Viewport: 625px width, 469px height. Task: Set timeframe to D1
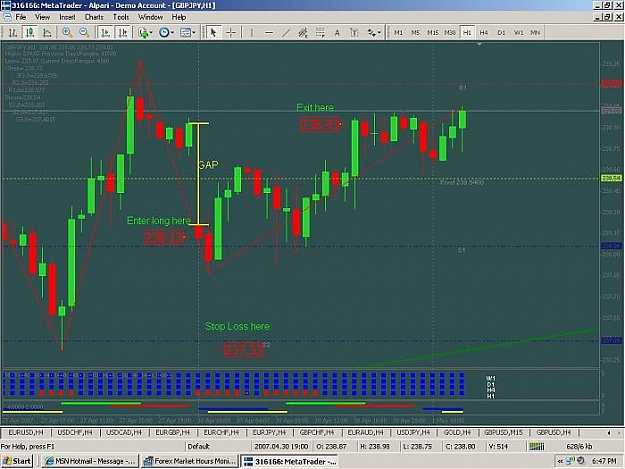tap(501, 33)
